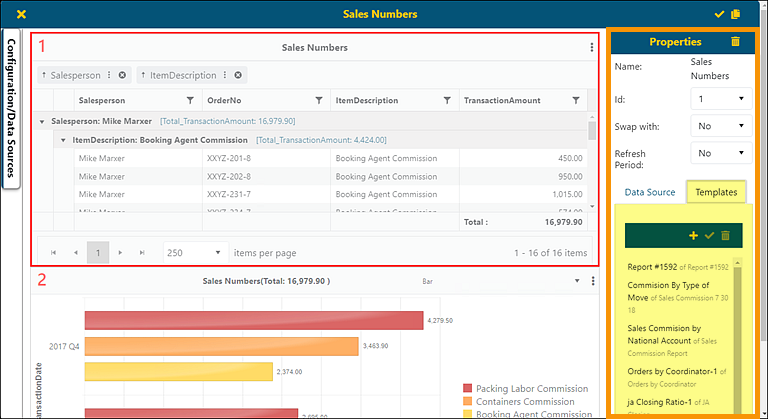Switch to the Data Source tab
The image size is (768, 419).
pos(650,192)
